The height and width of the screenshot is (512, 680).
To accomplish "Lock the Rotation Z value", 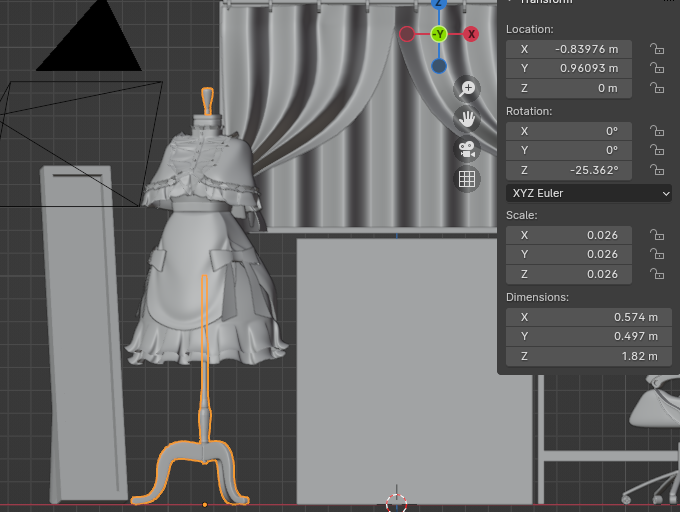I will pos(657,170).
